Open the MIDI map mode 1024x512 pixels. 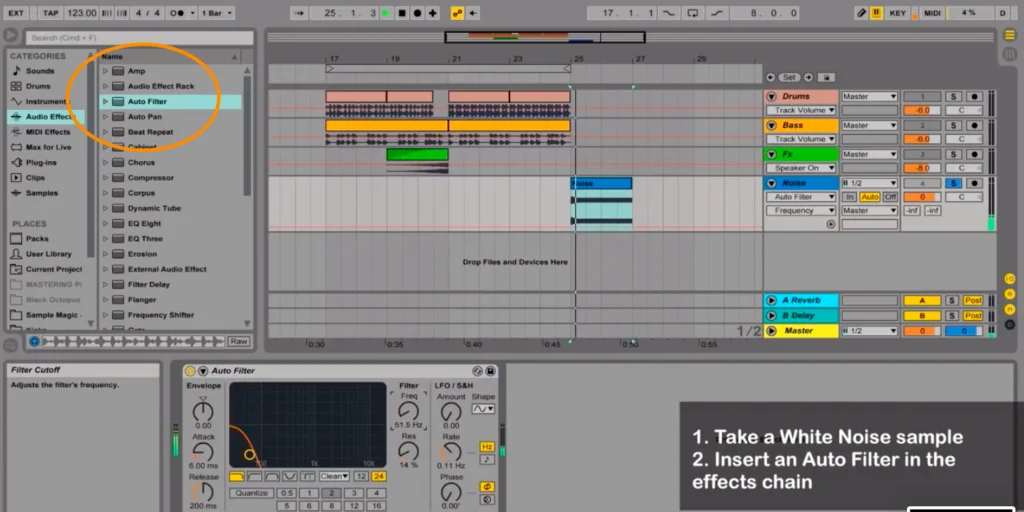click(932, 13)
